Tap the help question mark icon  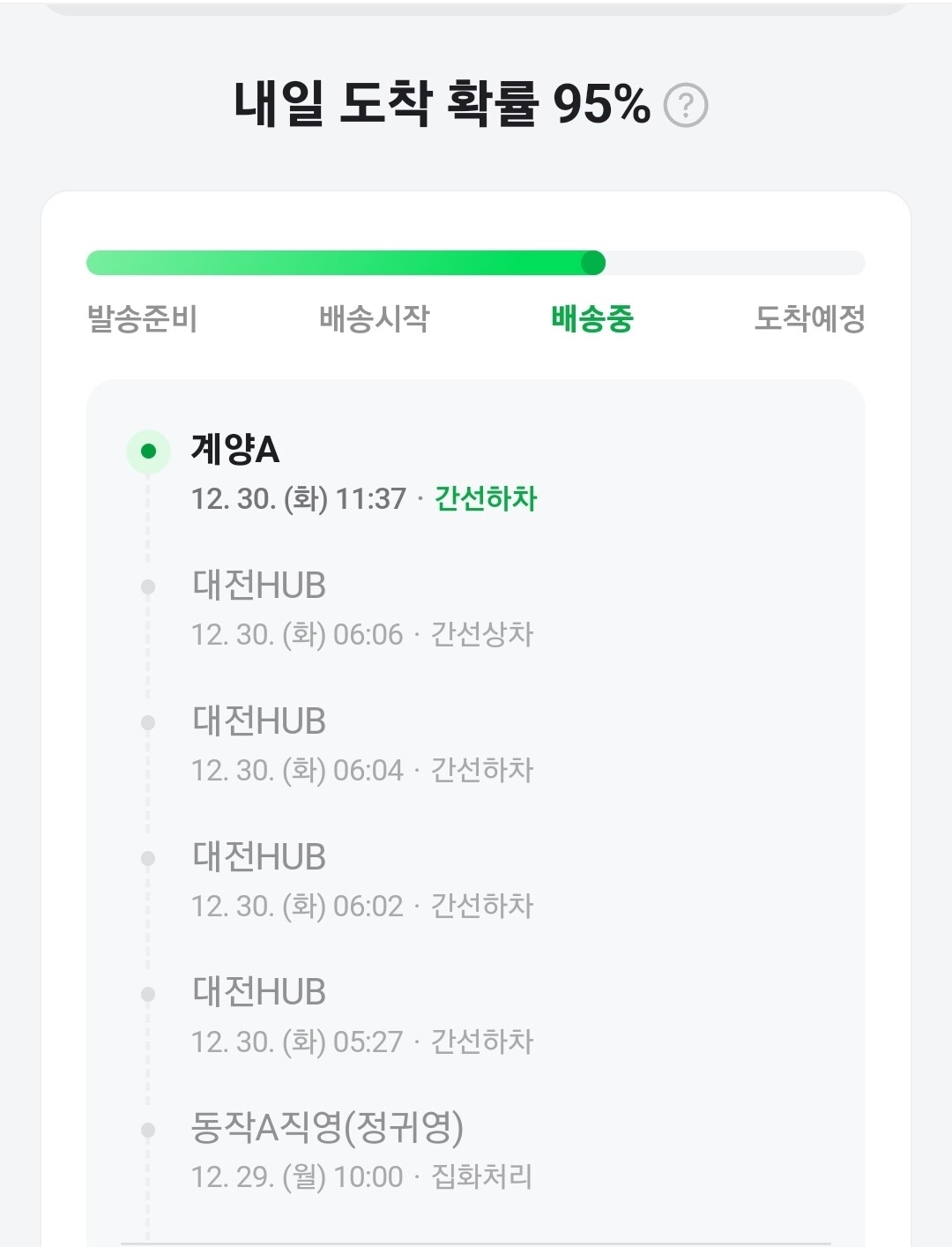(x=685, y=106)
